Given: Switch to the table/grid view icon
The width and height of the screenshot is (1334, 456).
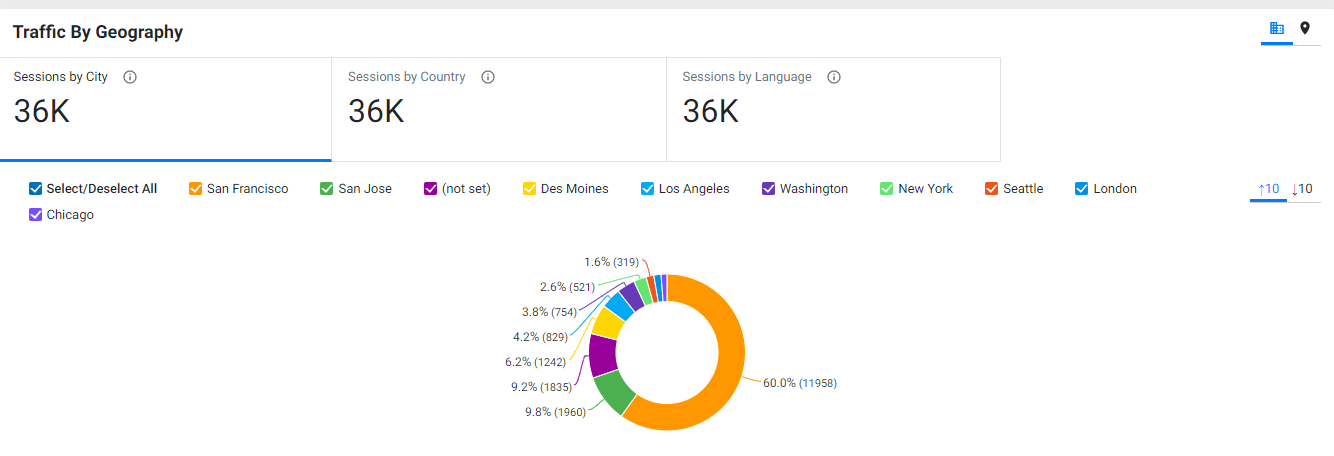Looking at the screenshot, I should coord(1276,28).
